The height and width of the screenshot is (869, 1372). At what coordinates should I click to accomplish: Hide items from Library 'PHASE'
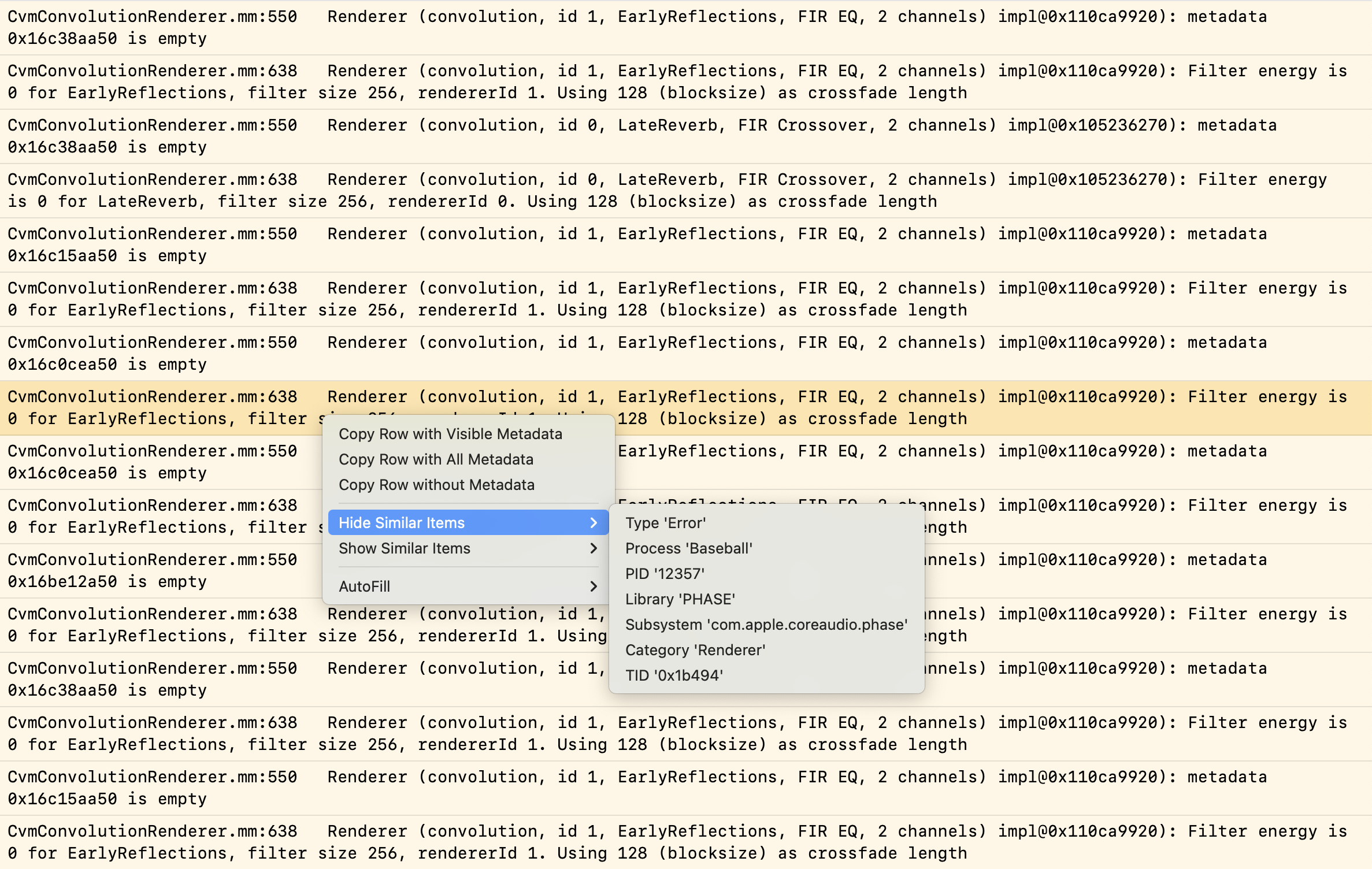click(x=680, y=599)
